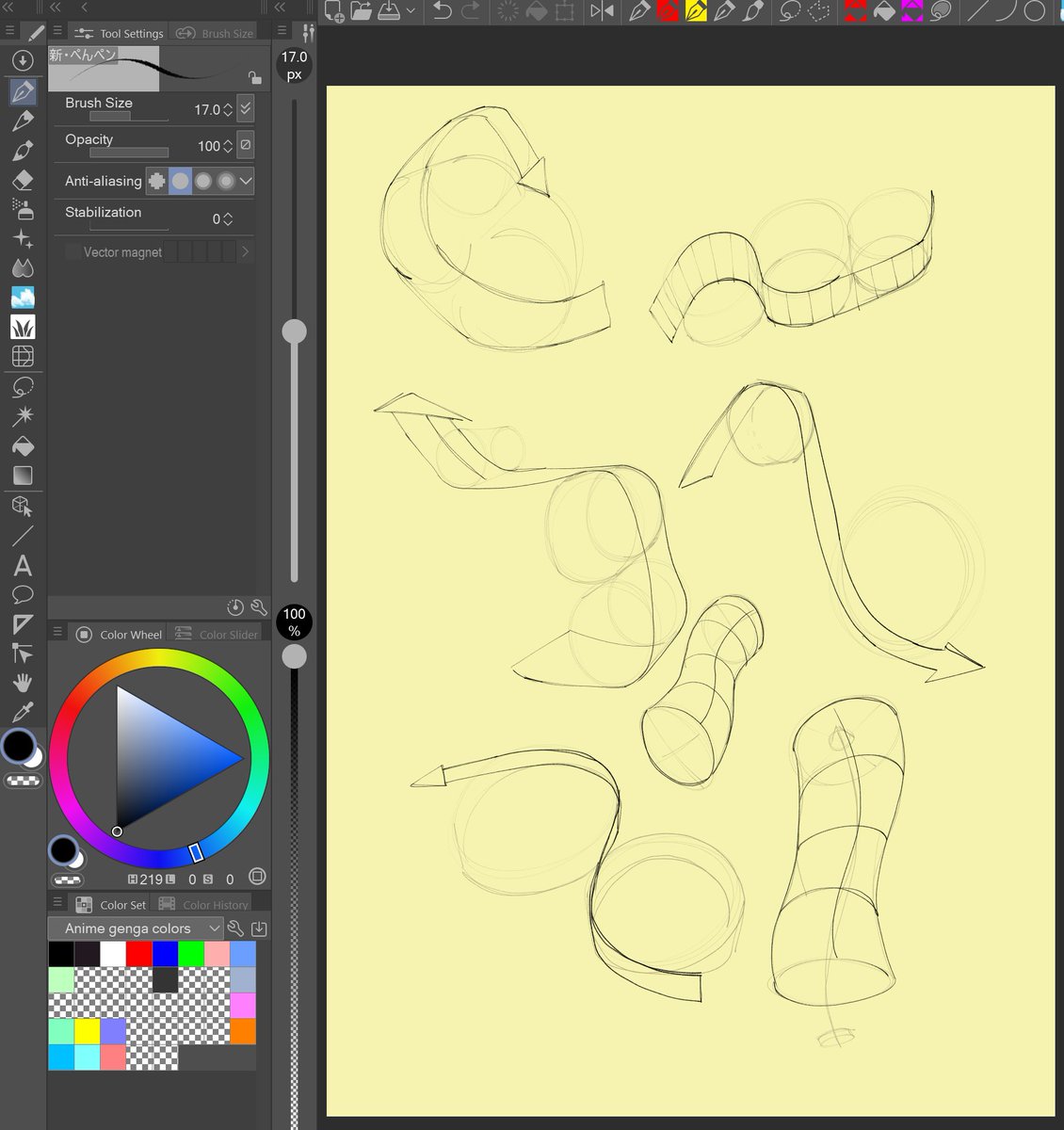The height and width of the screenshot is (1130, 1064).
Task: Open a file using folder icon
Action: click(x=361, y=11)
